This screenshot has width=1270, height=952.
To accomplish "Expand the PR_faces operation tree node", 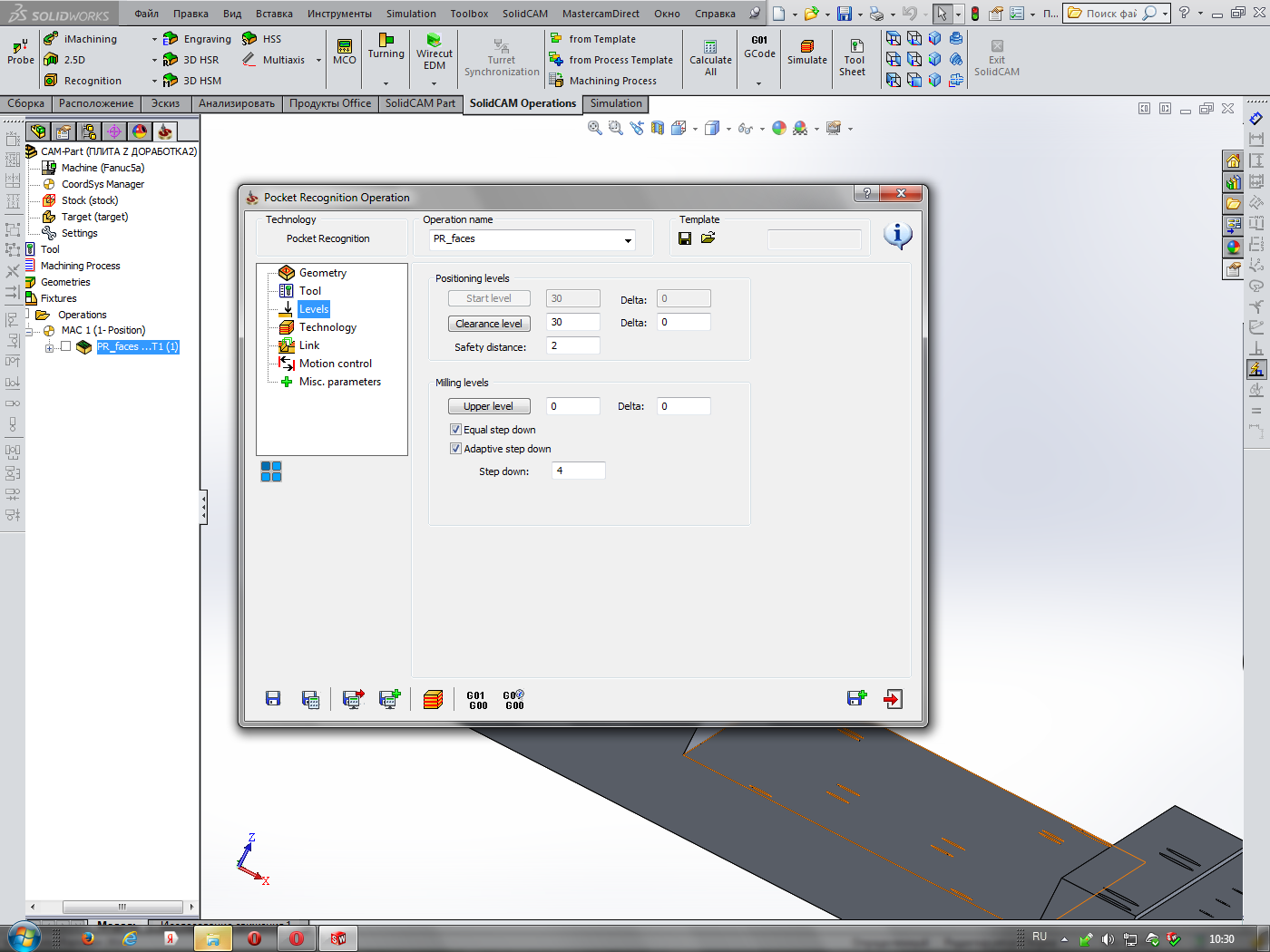I will tap(49, 347).
